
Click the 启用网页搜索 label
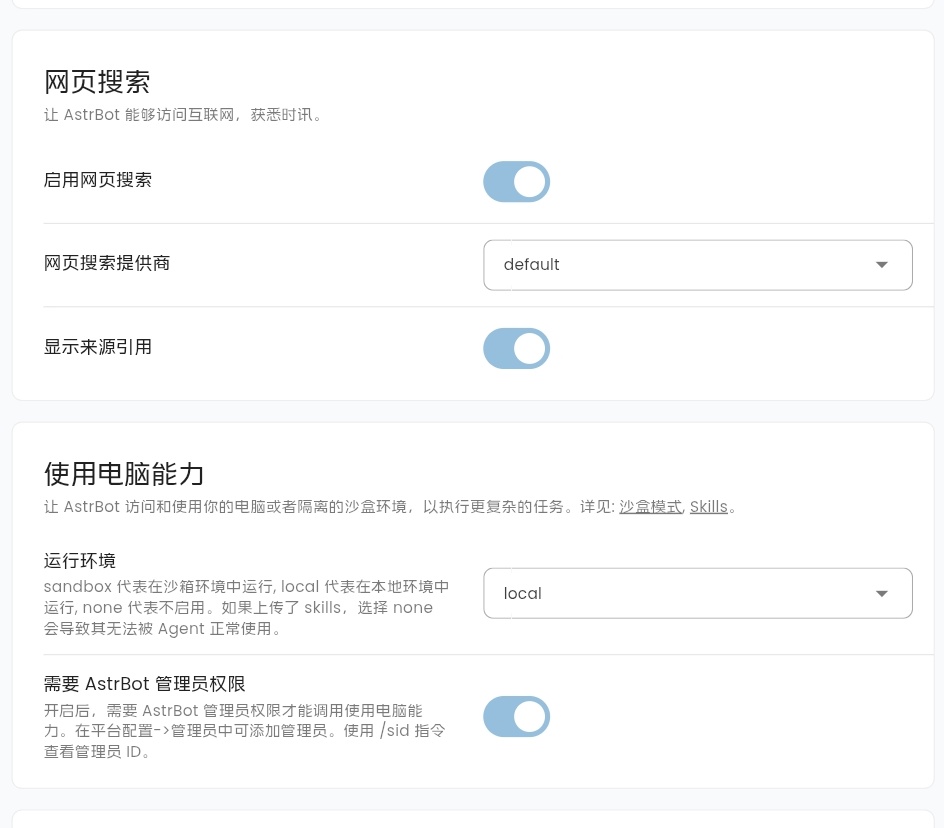[98, 180]
